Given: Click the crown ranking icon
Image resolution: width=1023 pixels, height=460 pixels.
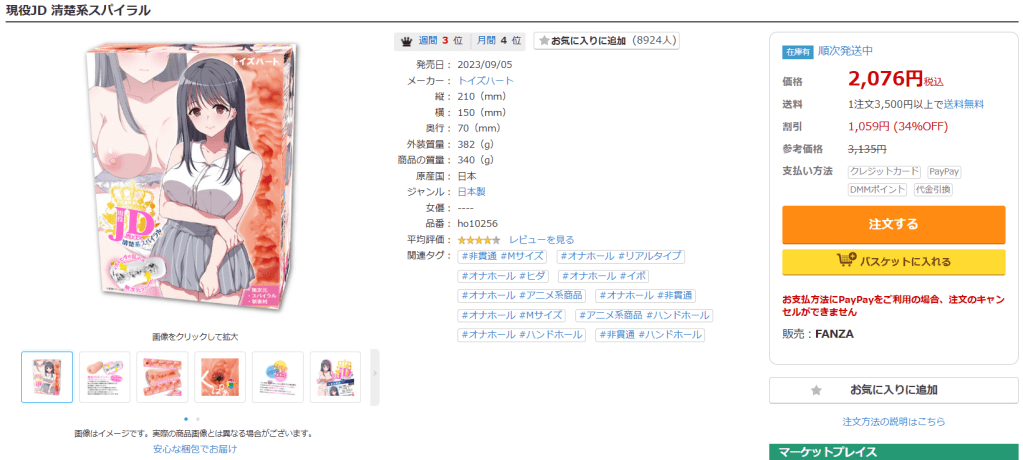Looking at the screenshot, I should (x=406, y=41).
